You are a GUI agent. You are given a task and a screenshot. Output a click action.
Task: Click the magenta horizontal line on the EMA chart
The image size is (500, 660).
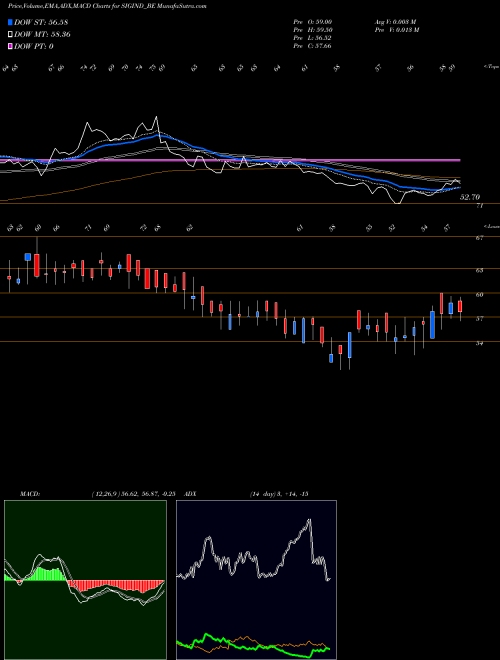coord(230,160)
